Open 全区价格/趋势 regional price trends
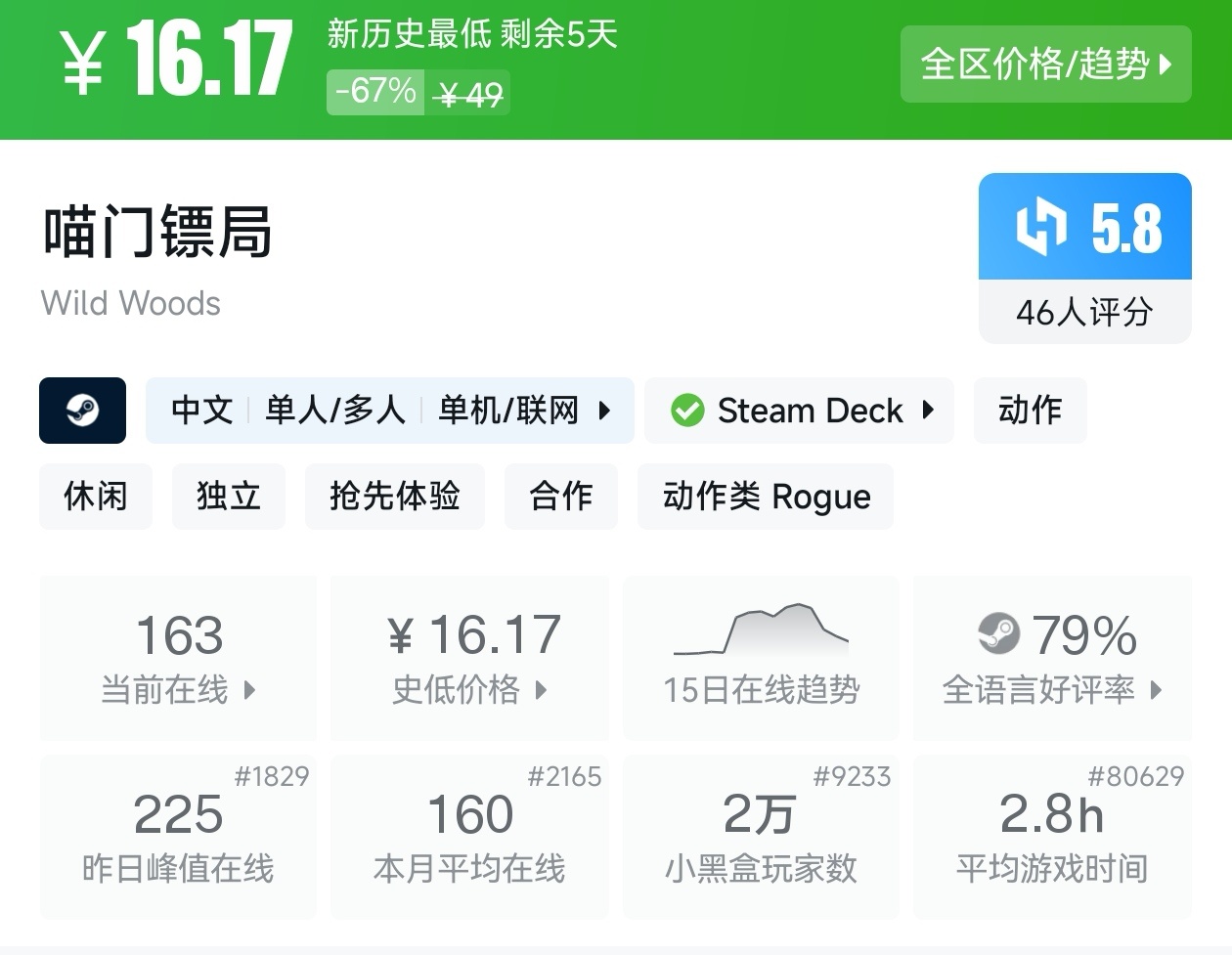This screenshot has height=955, width=1232. 1045,65
